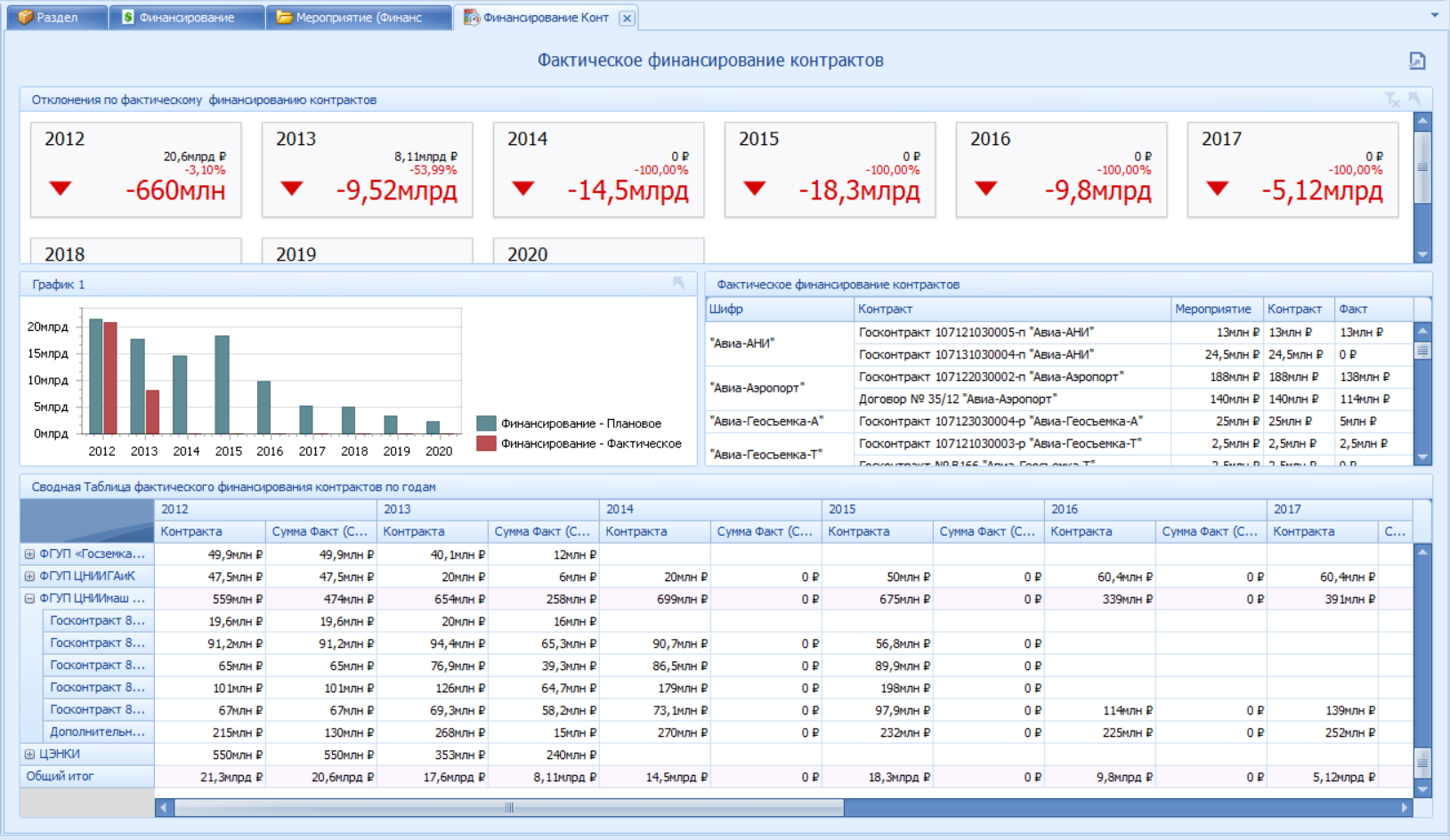Click the deviations panel scroll down arrow
Image resolution: width=1450 pixels, height=840 pixels.
1422,254
